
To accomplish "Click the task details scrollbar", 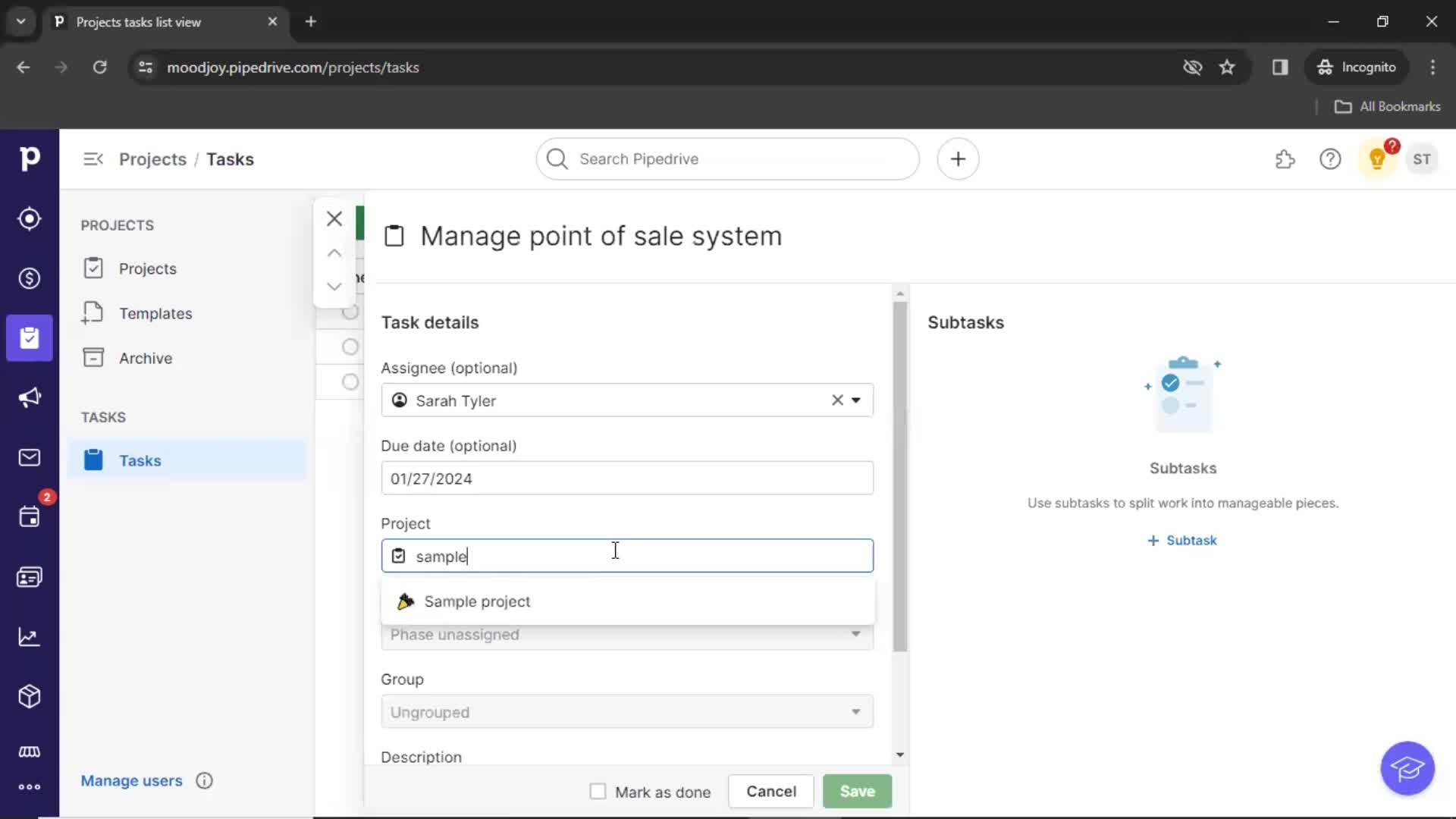I will coord(900,476).
